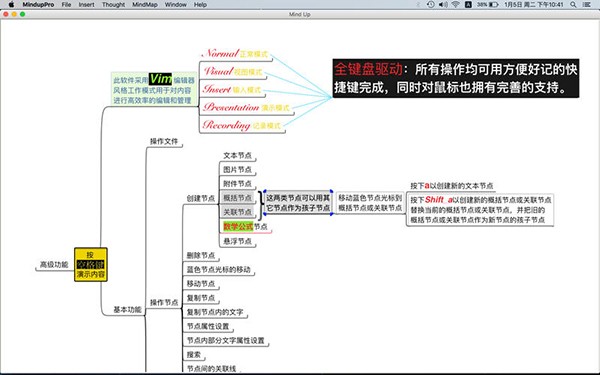Image resolution: width=600 pixels, height=375 pixels.
Task: Select the 移动蓝色节点光标到概括节点 node
Action: [370, 202]
